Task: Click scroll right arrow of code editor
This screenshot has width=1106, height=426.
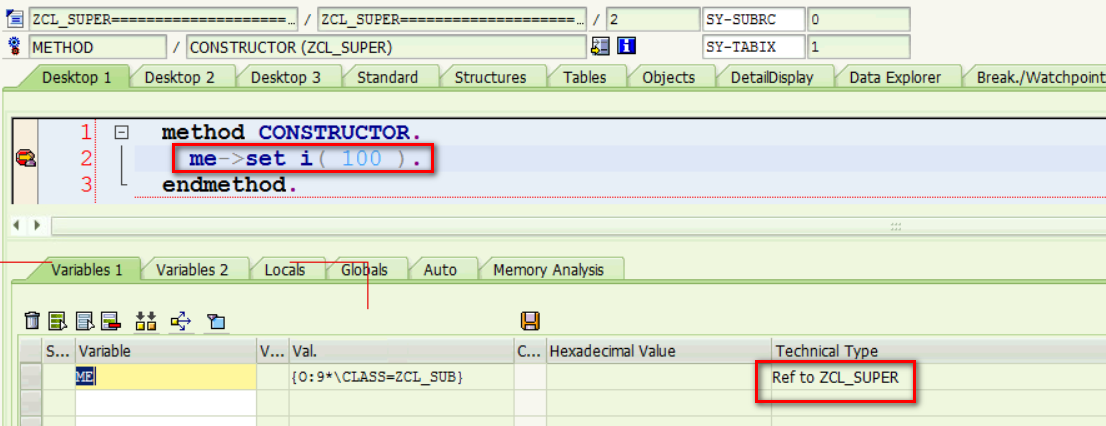Action: pos(37,226)
